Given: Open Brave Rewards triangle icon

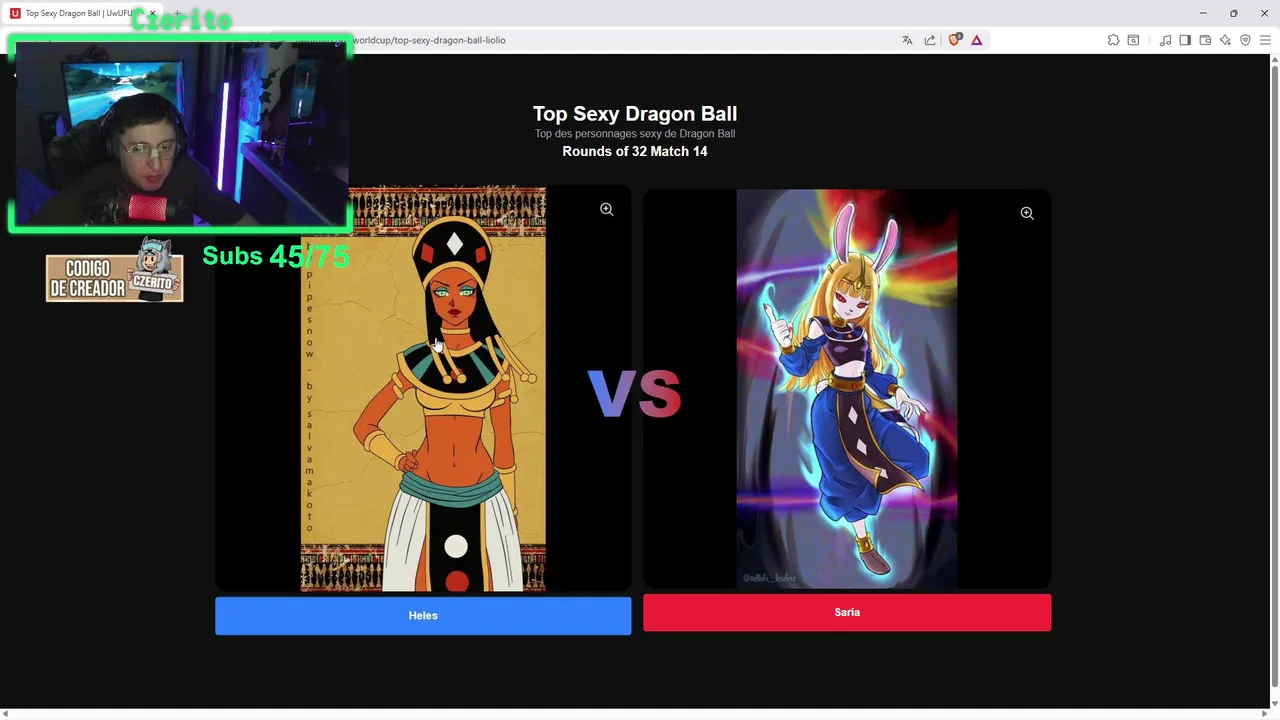Looking at the screenshot, I should pos(977,40).
